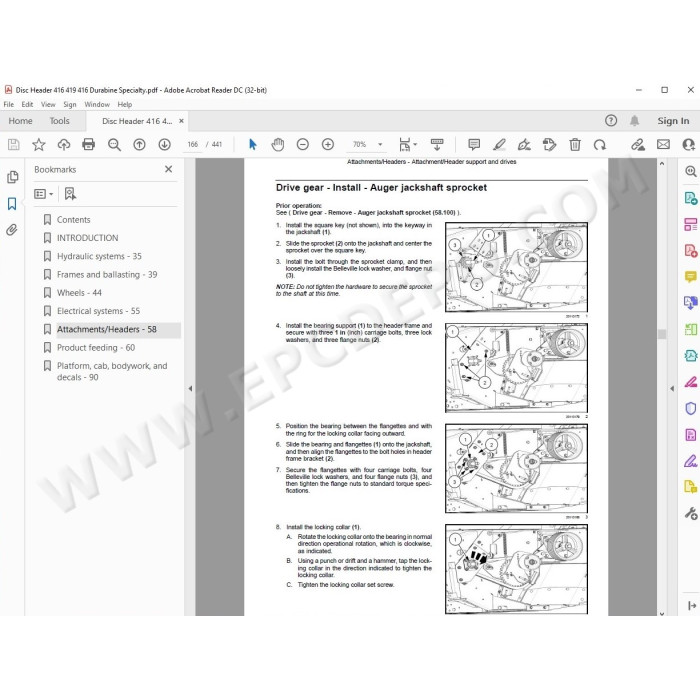The image size is (700, 700).
Task: Click the find current bookmark icon
Action: pos(70,194)
